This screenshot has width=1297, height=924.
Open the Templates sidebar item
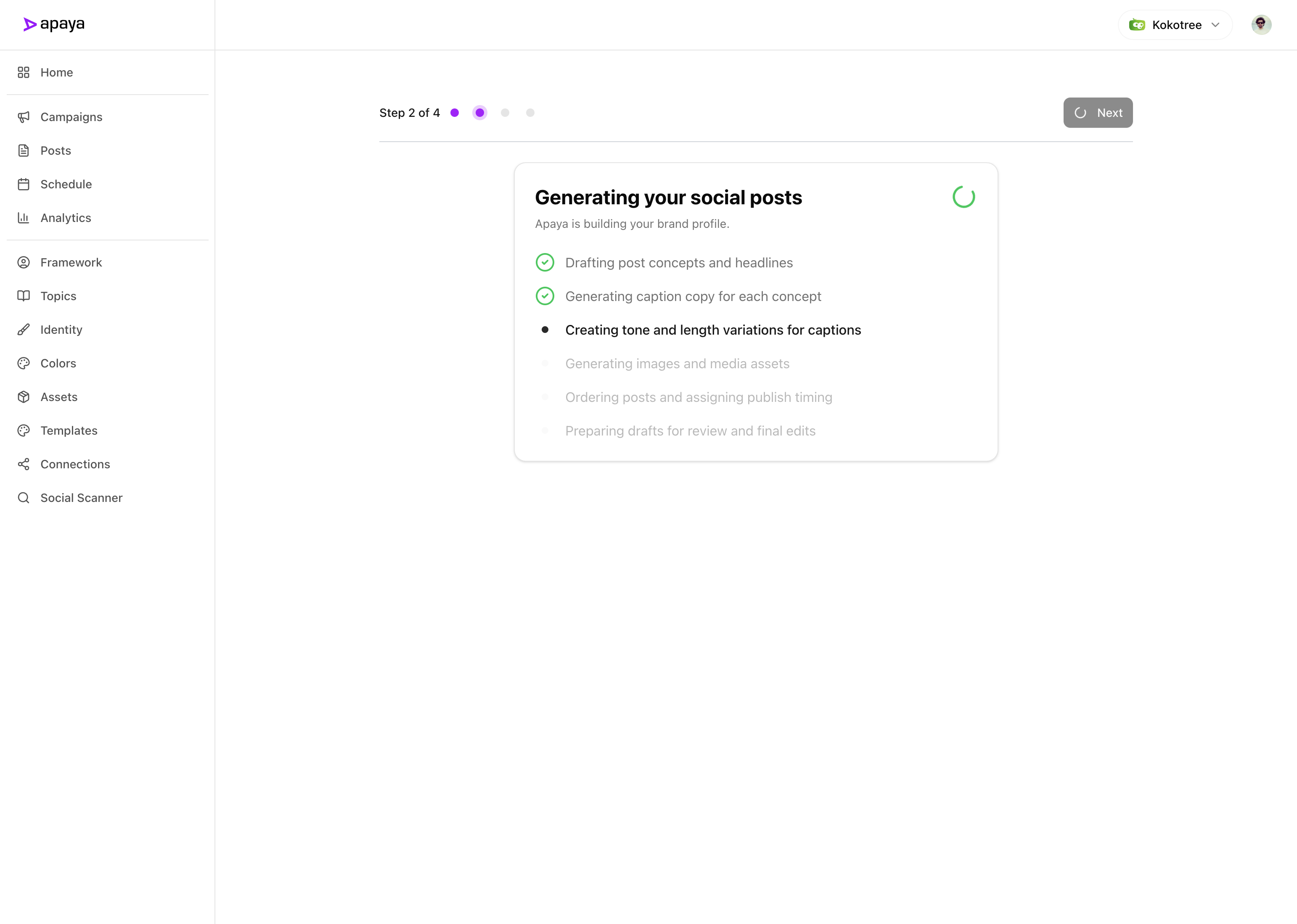point(69,431)
